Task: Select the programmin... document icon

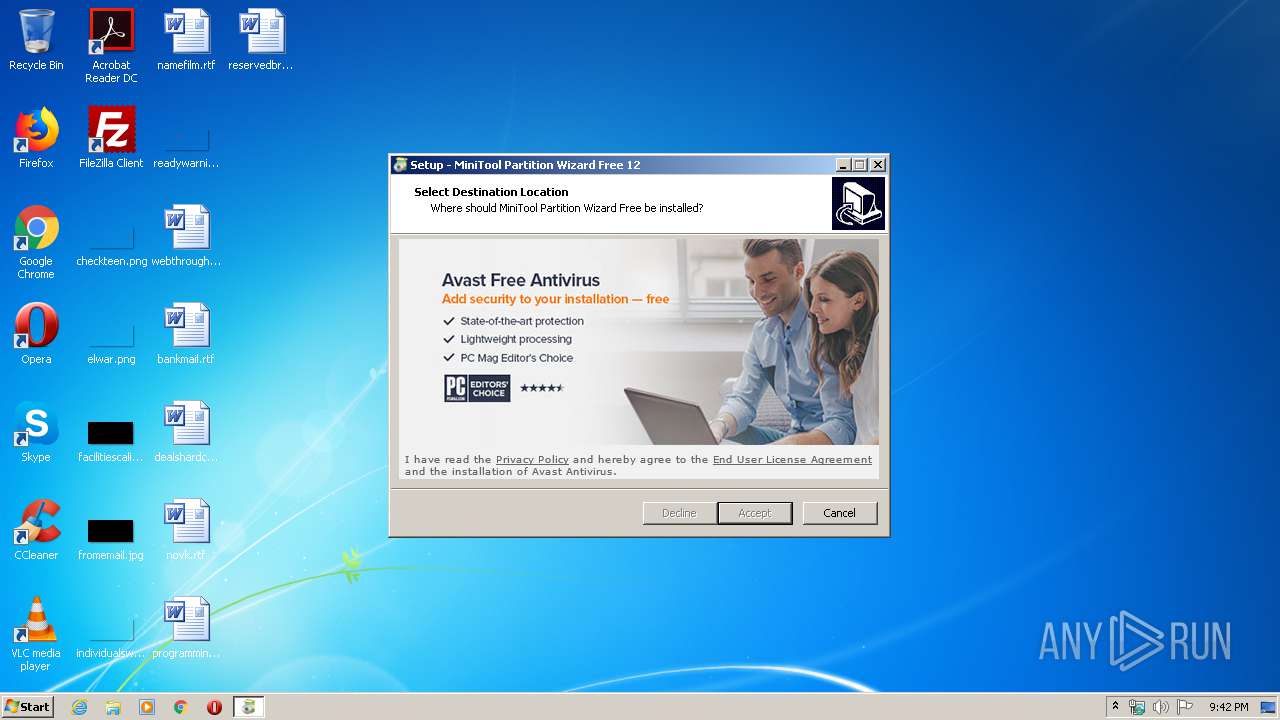Action: (186, 629)
